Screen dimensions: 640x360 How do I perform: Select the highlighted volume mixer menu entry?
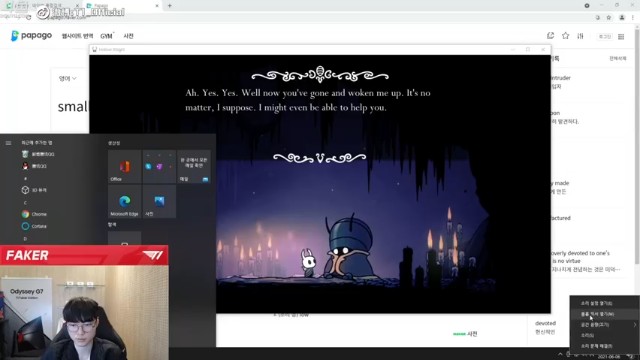pos(604,314)
